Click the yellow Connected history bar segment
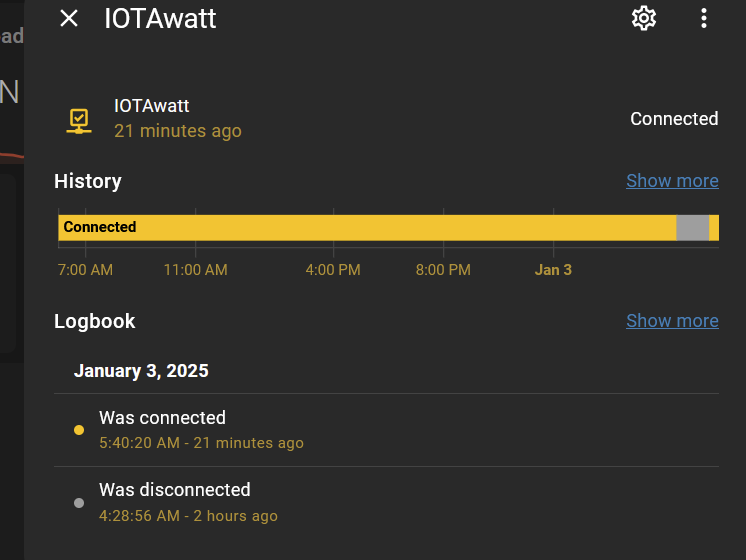This screenshot has width=746, height=560. 367,227
